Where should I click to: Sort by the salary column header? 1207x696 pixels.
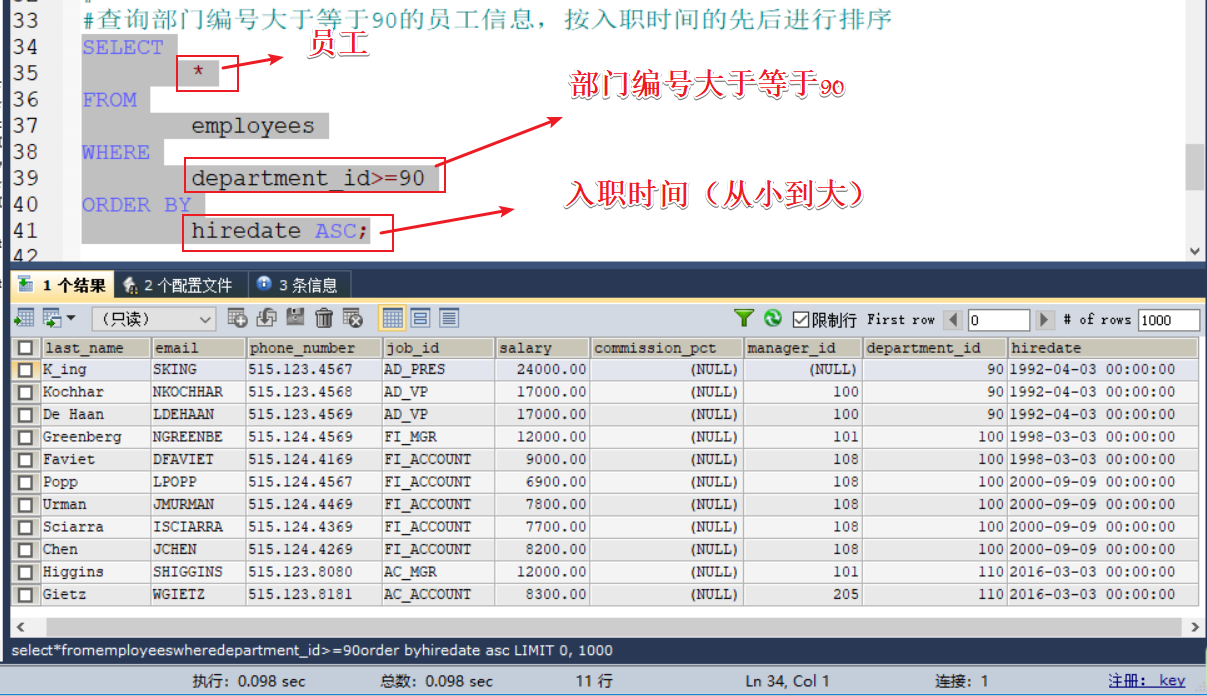click(x=542, y=348)
